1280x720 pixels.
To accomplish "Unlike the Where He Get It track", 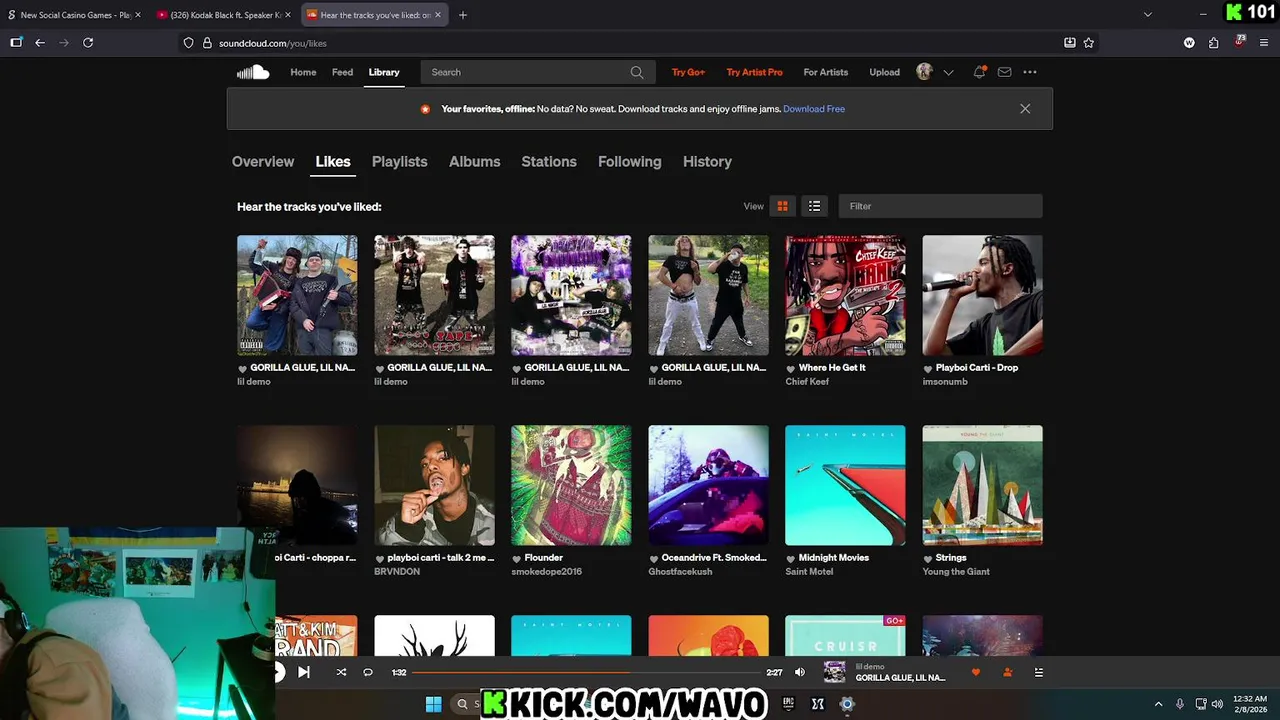I will pos(790,368).
